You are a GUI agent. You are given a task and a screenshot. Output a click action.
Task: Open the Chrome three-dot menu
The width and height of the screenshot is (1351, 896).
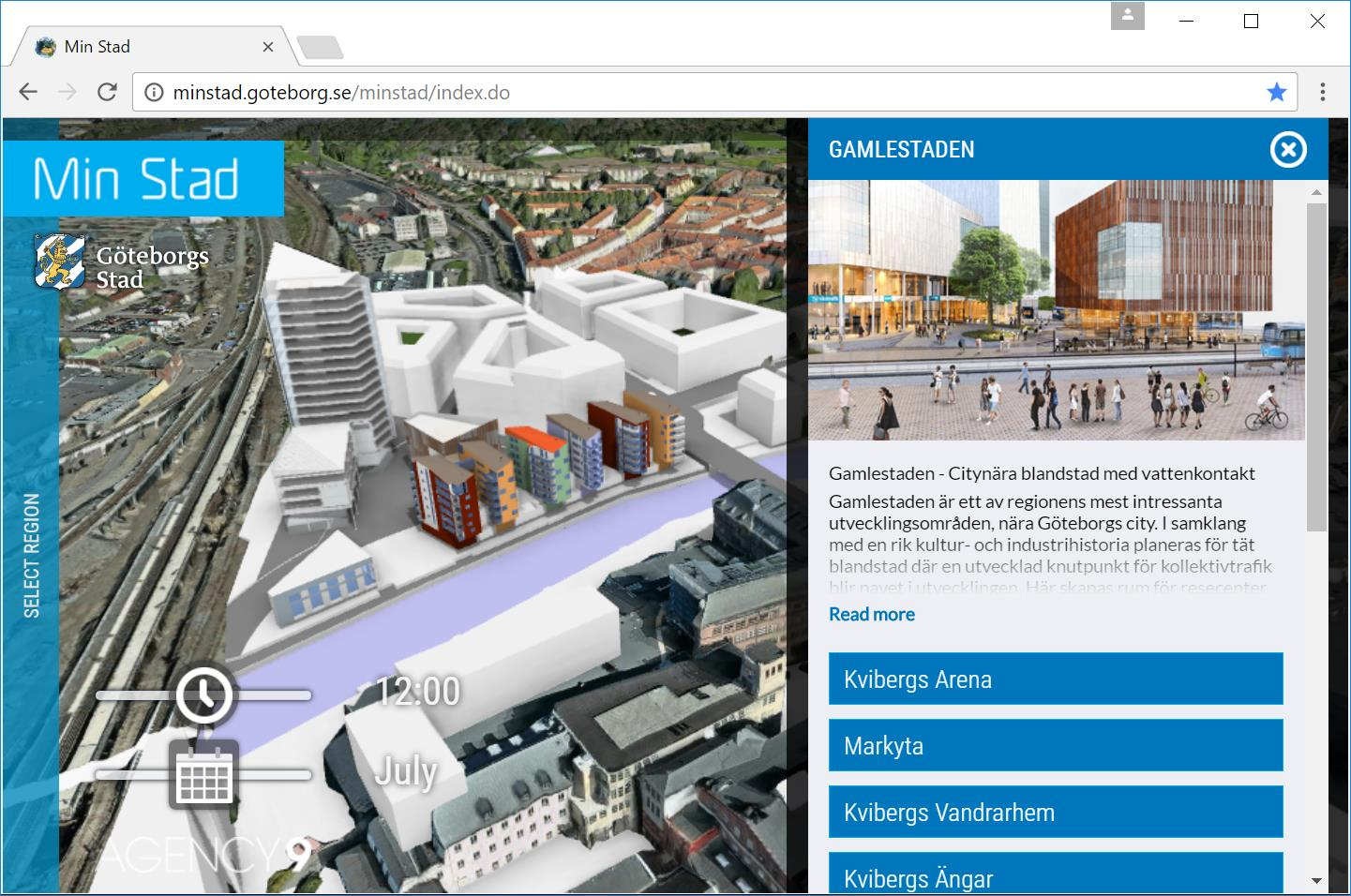1323,92
